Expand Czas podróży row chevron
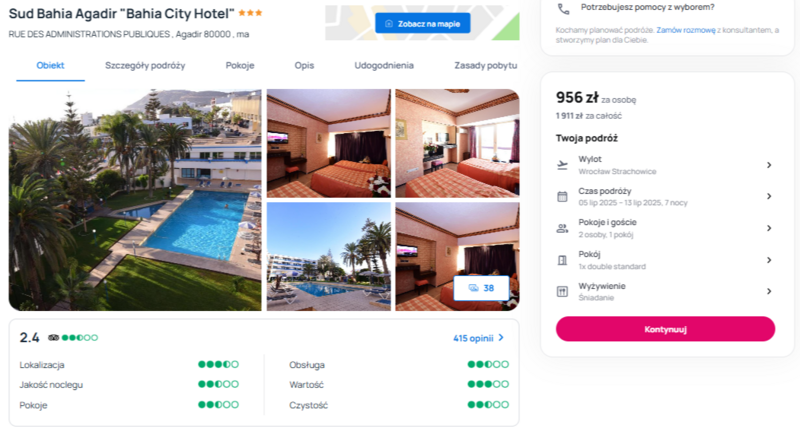Screen dimensions: 800x438 click(769, 197)
